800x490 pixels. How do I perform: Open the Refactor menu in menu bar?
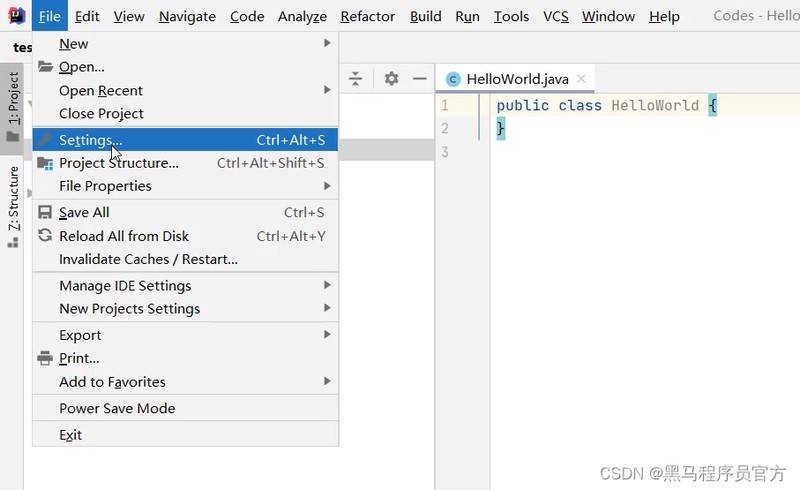(368, 16)
